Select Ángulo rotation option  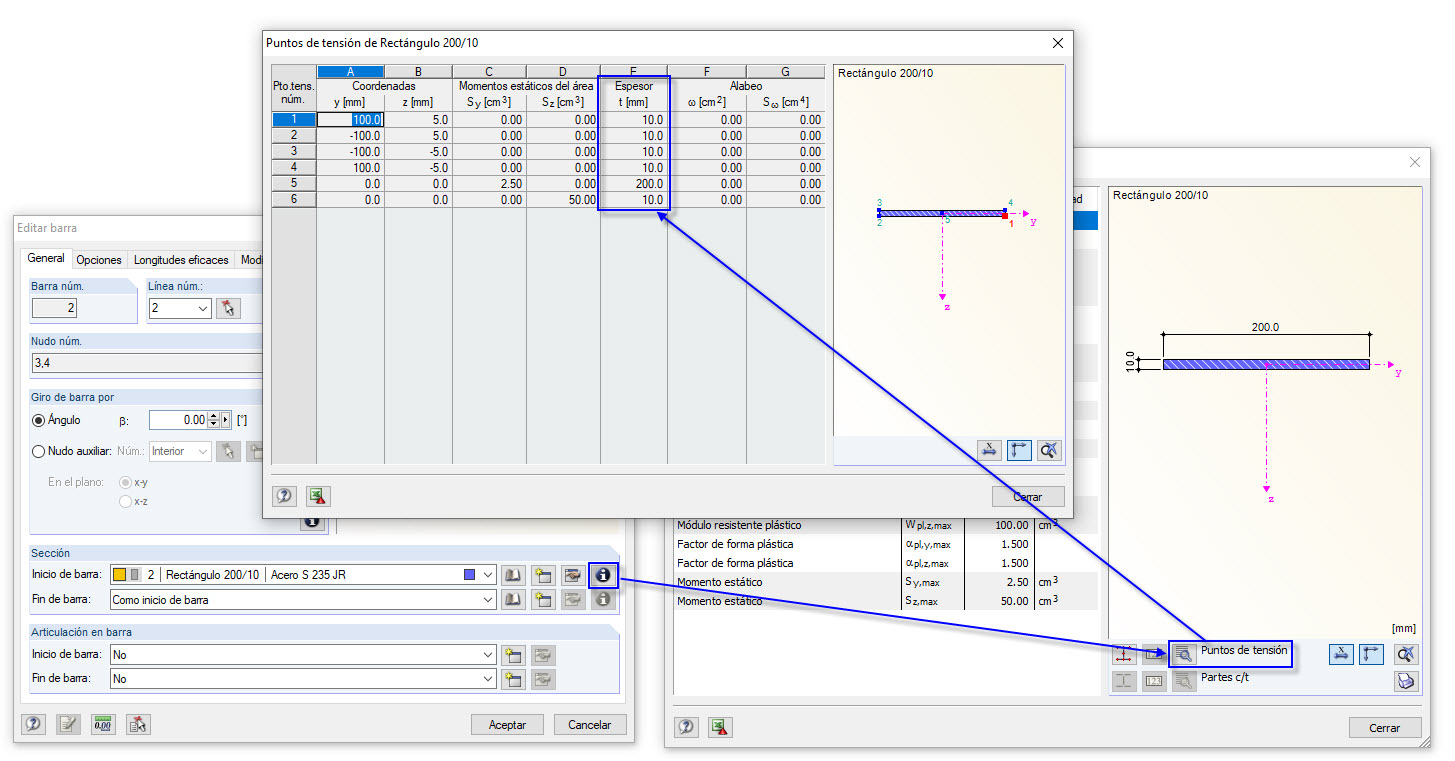pos(39,420)
